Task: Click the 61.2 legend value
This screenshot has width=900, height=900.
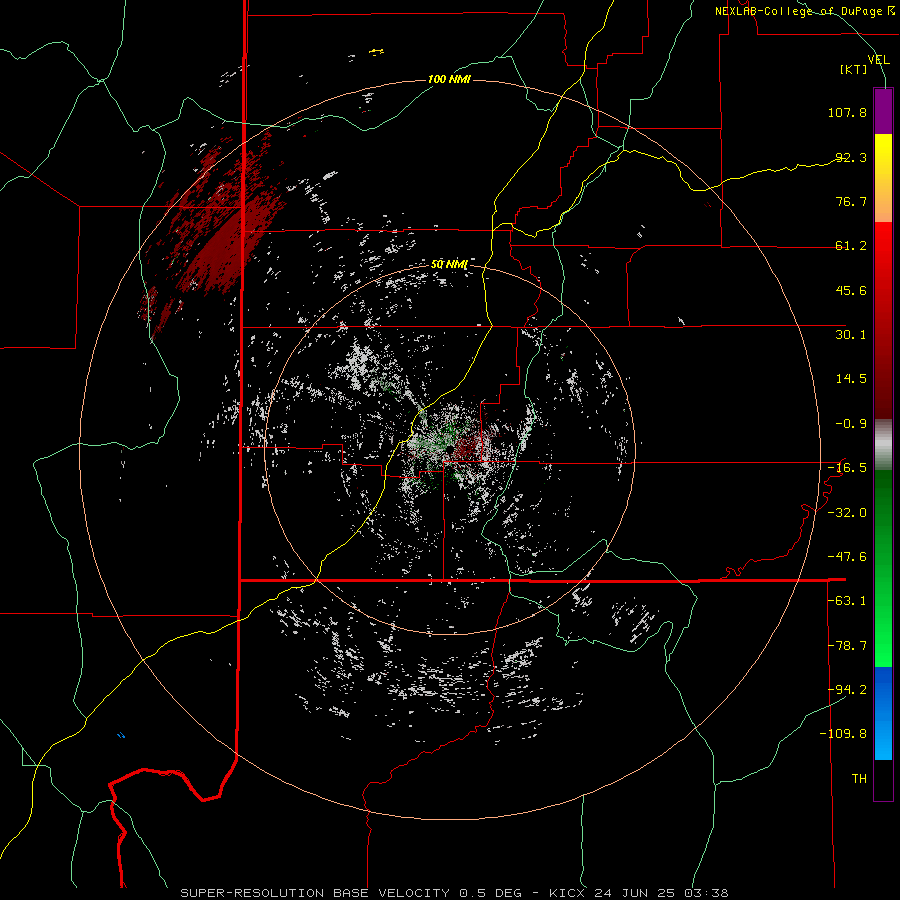Action: pos(851,246)
